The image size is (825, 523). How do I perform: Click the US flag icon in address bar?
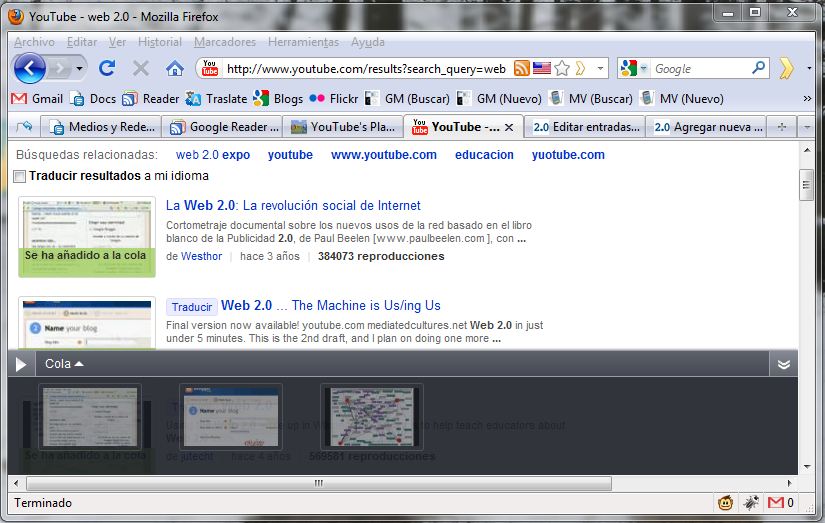click(541, 68)
